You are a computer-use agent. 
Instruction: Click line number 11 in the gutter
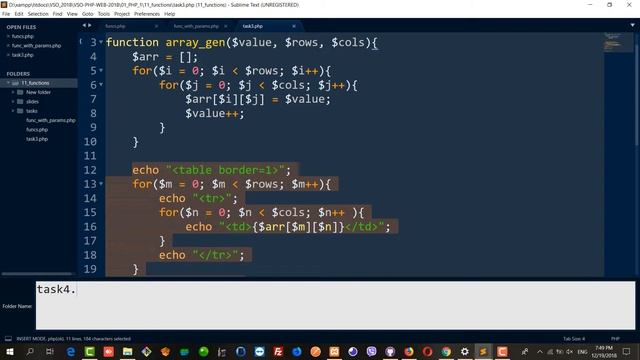[x=90, y=156]
